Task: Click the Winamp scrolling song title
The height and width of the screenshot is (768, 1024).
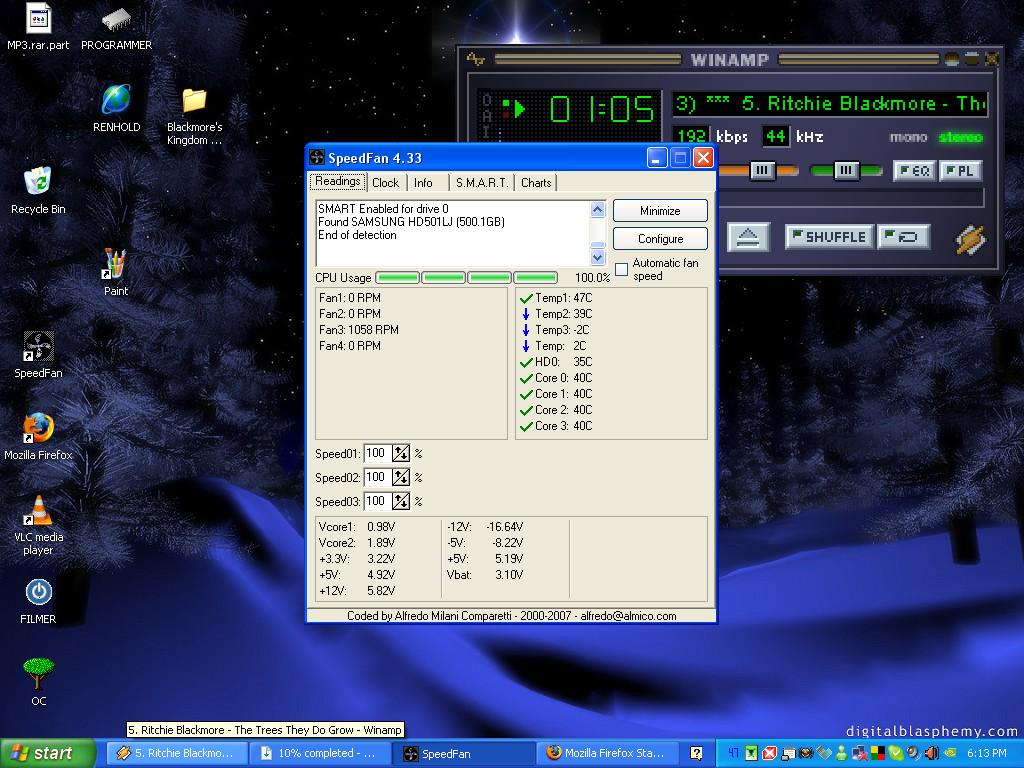Action: [829, 104]
